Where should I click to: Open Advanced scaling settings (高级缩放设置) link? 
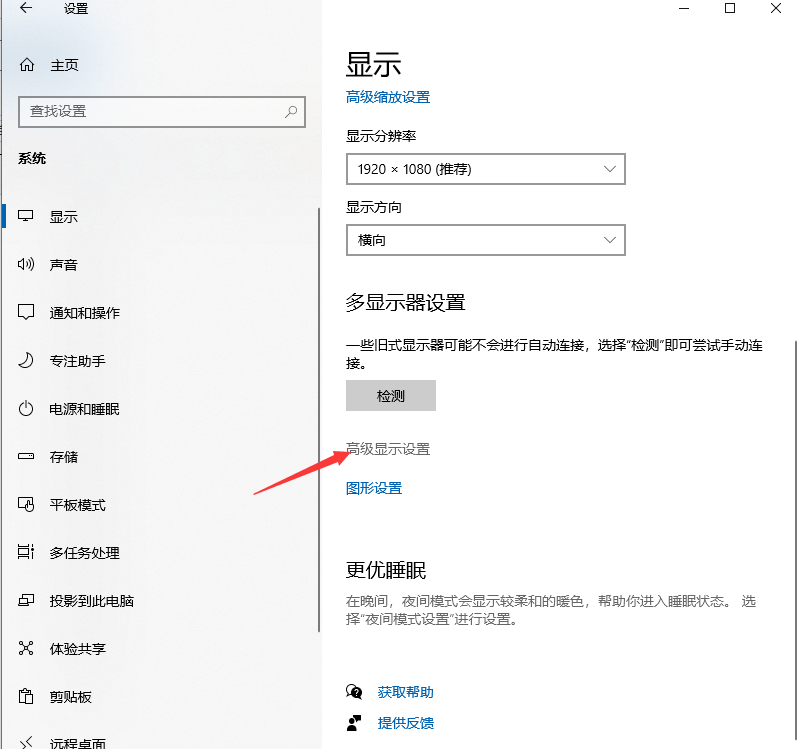[388, 97]
